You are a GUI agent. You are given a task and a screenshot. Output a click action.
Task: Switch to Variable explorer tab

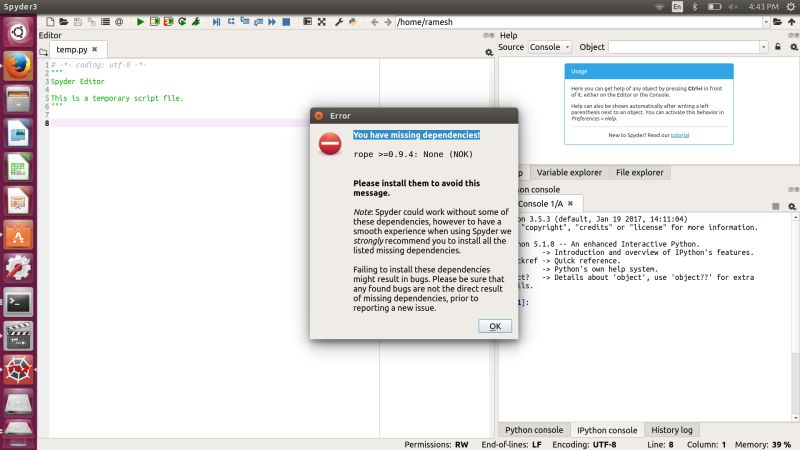(569, 172)
